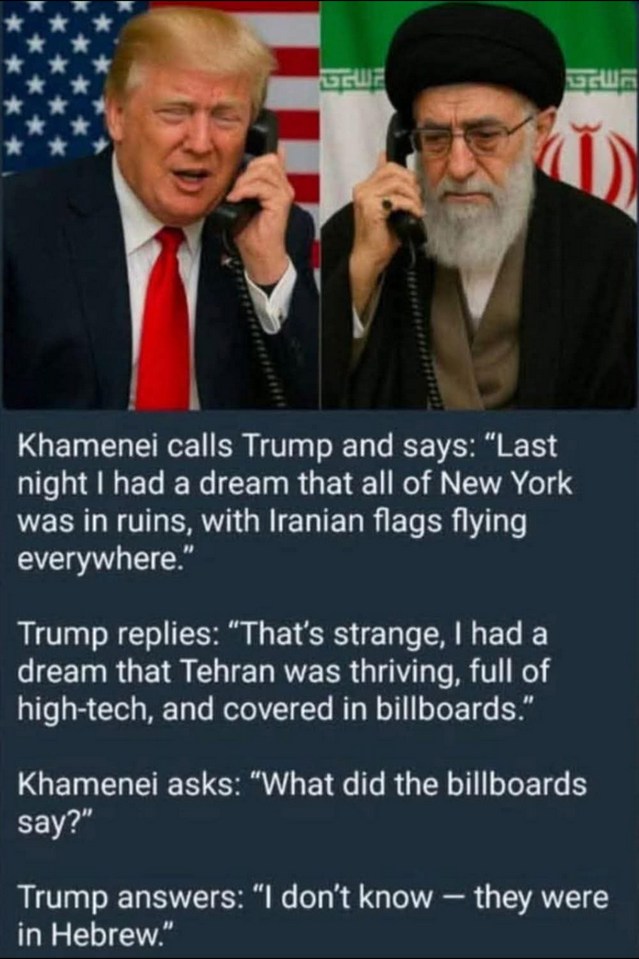This screenshot has height=959, width=639.
Task: Click the black turban
Action: point(475,61)
